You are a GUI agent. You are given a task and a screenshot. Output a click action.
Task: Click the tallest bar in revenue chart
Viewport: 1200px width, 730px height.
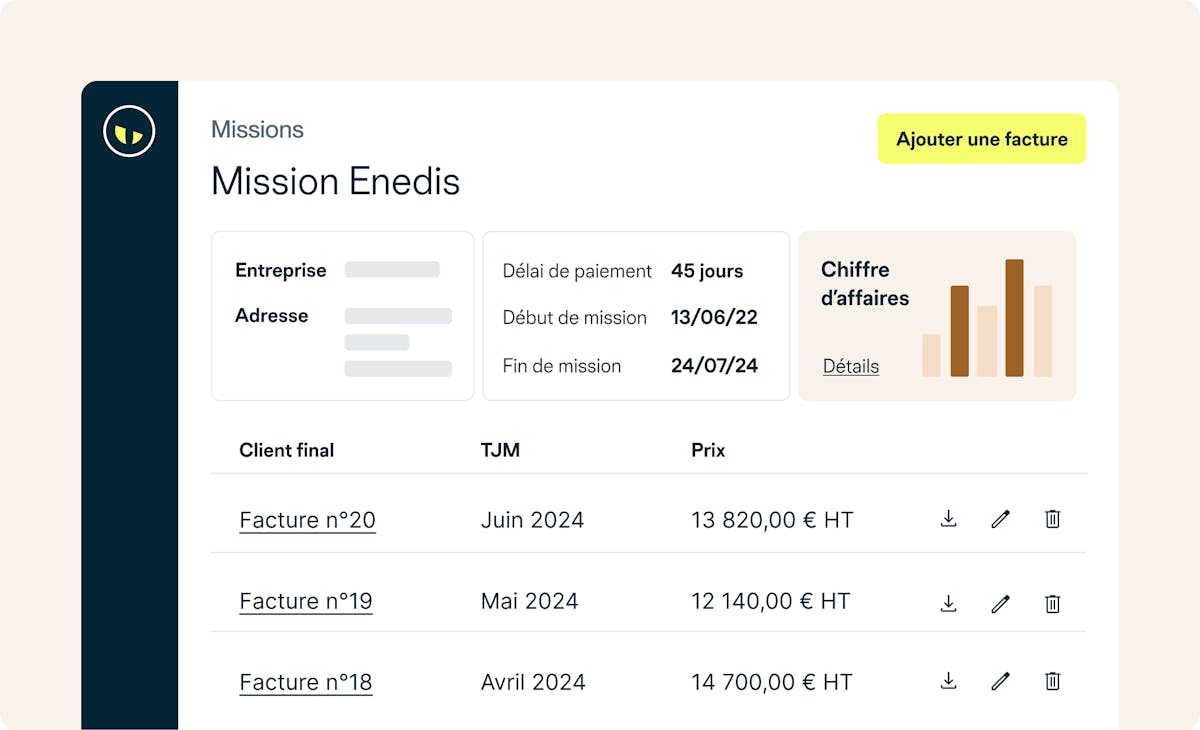1014,318
